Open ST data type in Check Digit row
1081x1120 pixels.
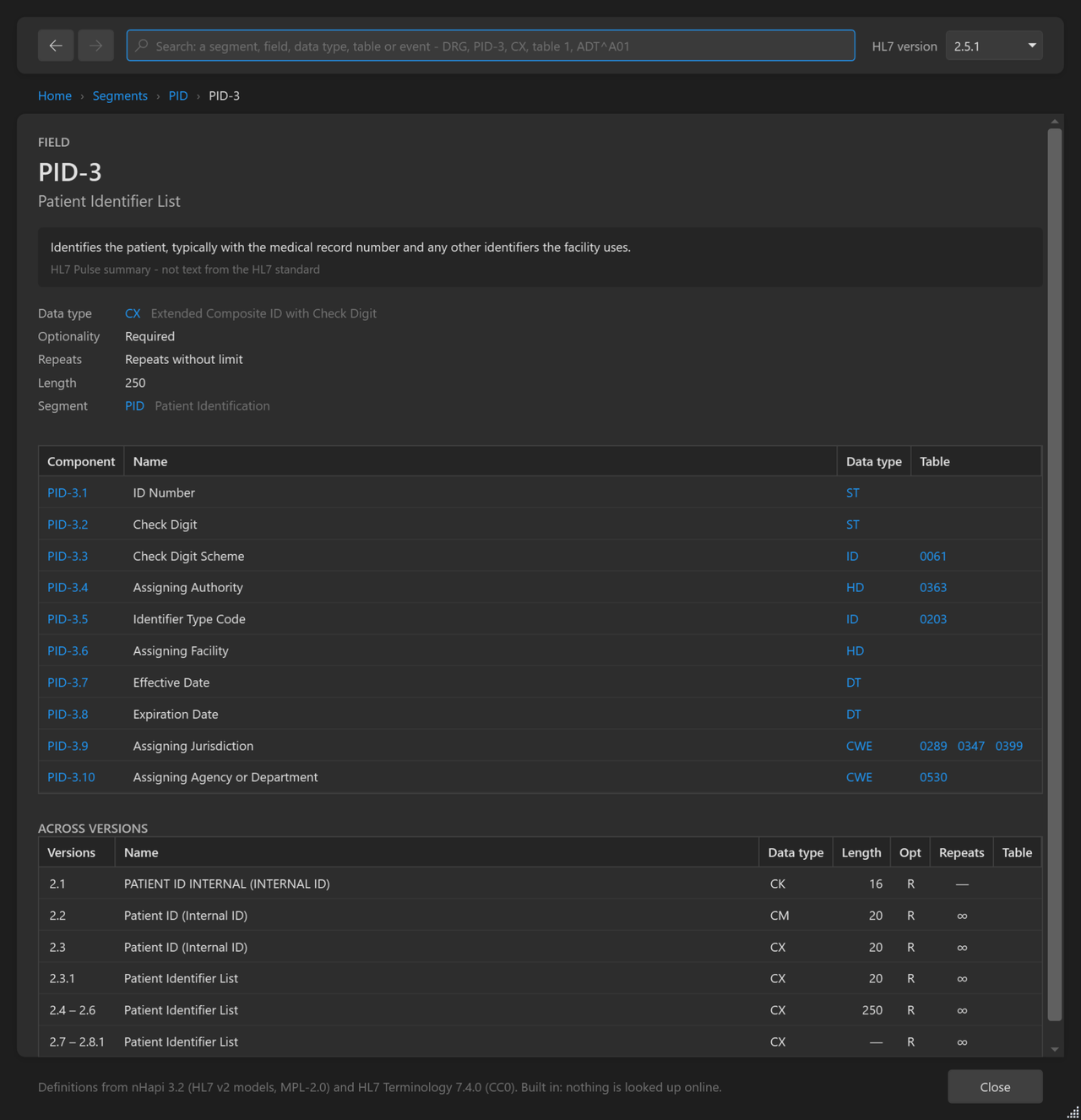pos(853,525)
